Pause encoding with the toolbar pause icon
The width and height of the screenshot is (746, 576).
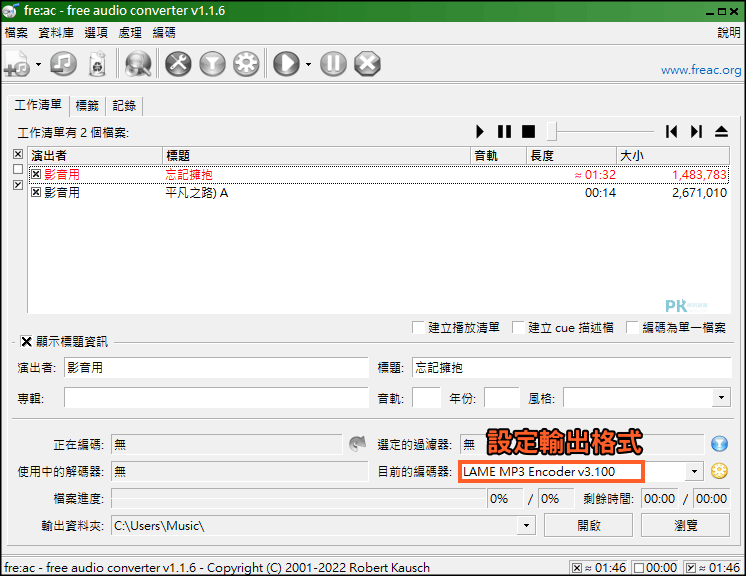click(x=334, y=64)
